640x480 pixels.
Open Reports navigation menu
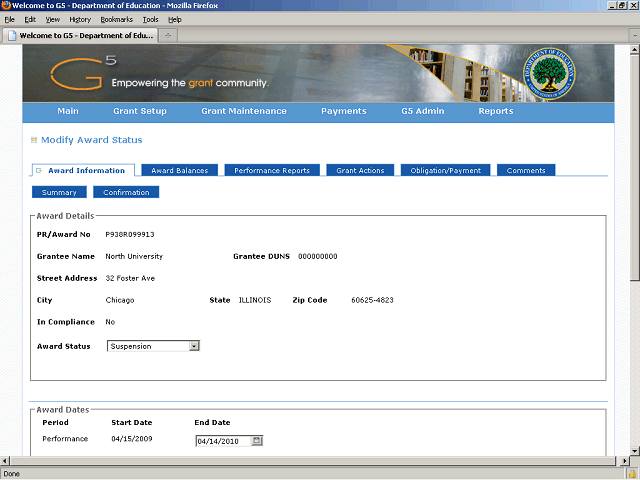click(x=496, y=111)
